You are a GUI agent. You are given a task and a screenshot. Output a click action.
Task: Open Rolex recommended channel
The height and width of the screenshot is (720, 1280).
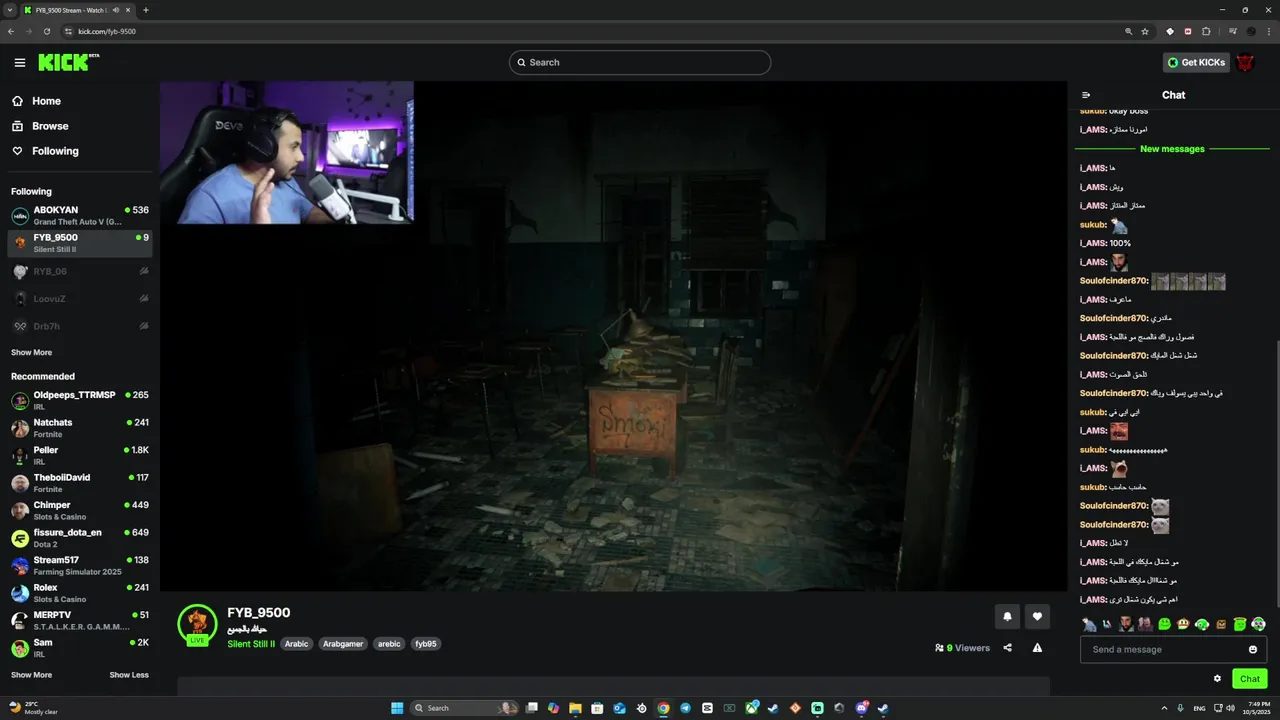(80, 593)
